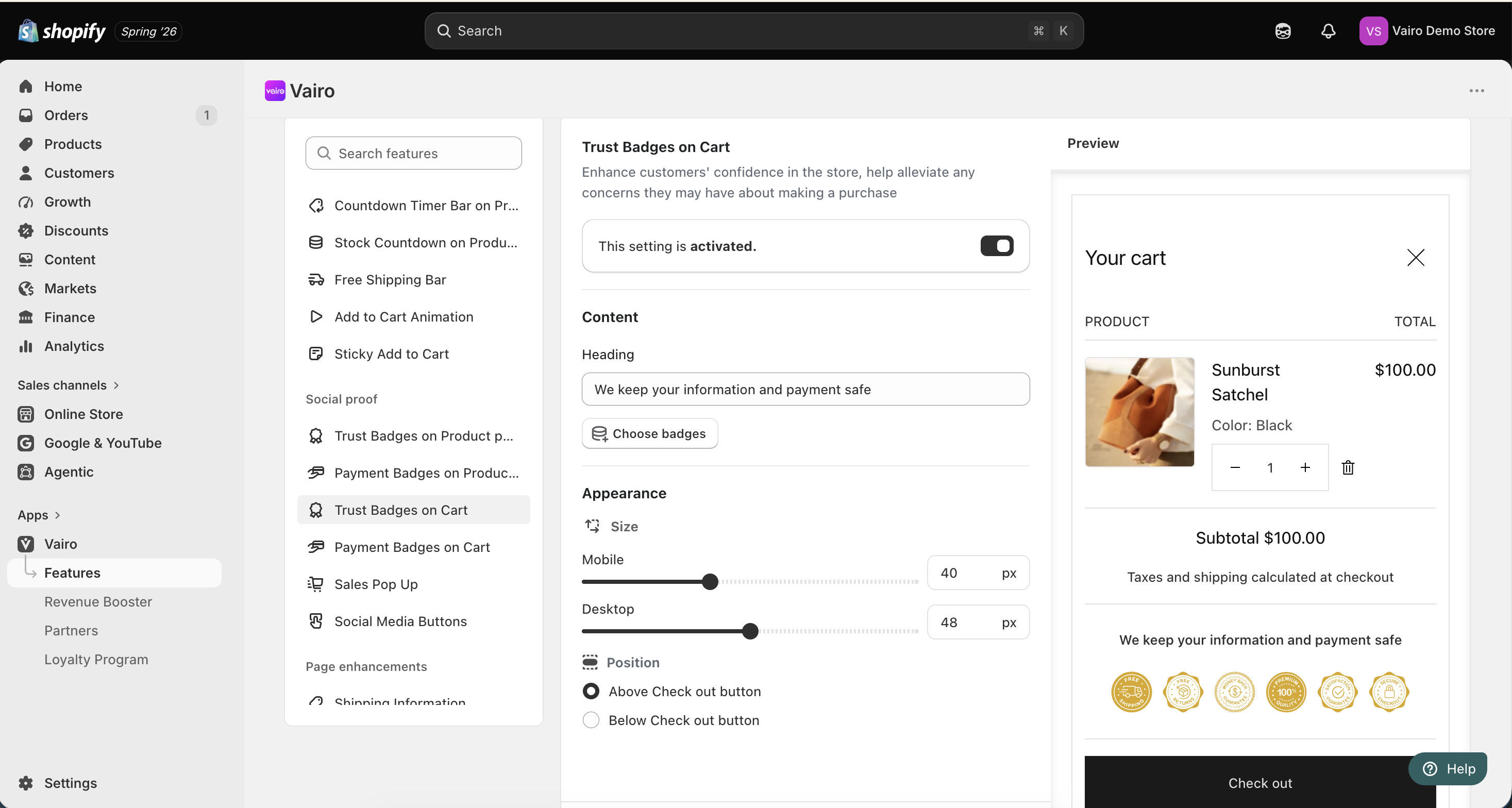Select Below Check out button position
This screenshot has width=1512, height=808.
pos(591,720)
